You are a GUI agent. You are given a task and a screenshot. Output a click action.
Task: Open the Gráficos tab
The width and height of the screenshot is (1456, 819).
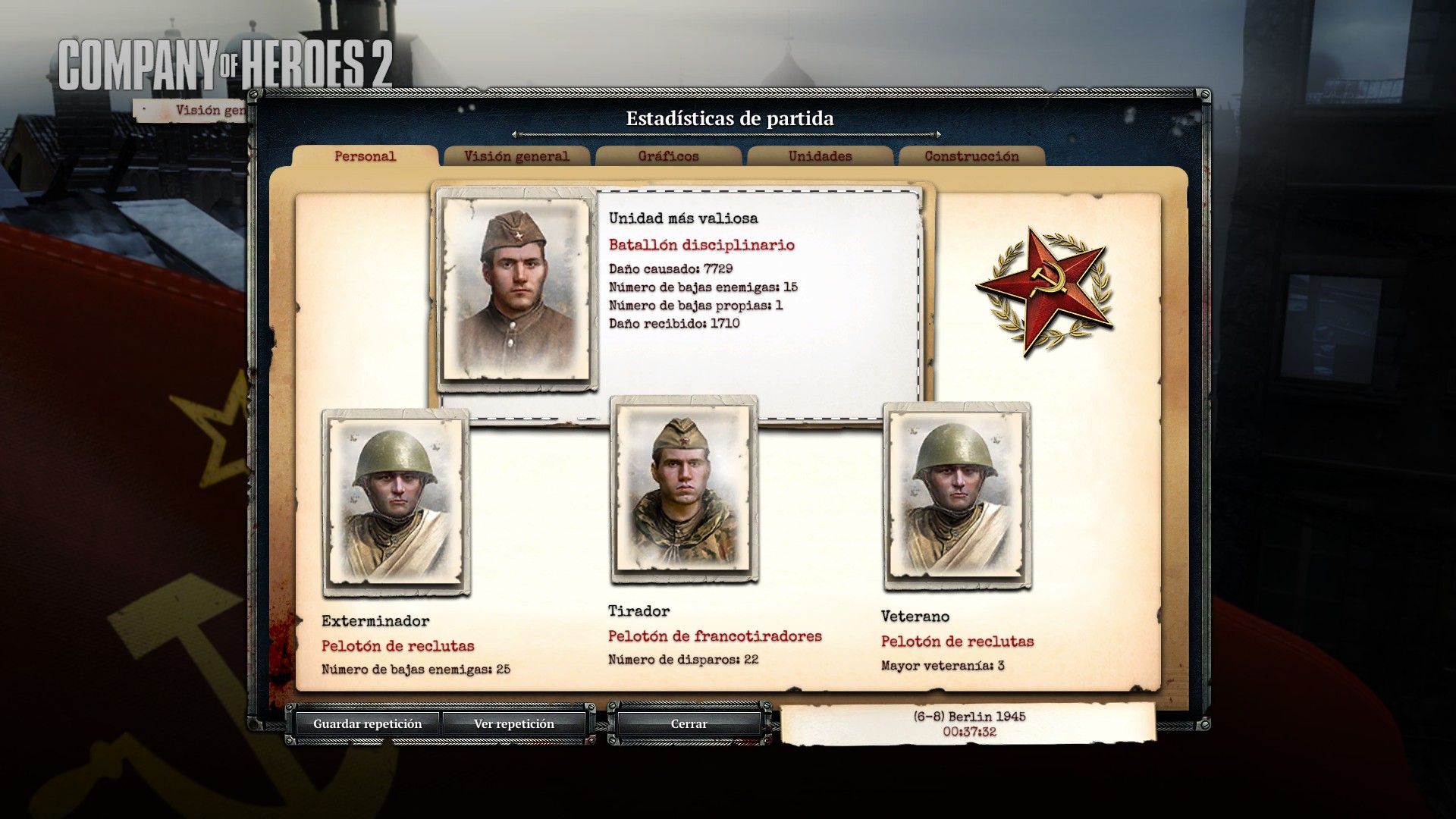pyautogui.click(x=668, y=156)
